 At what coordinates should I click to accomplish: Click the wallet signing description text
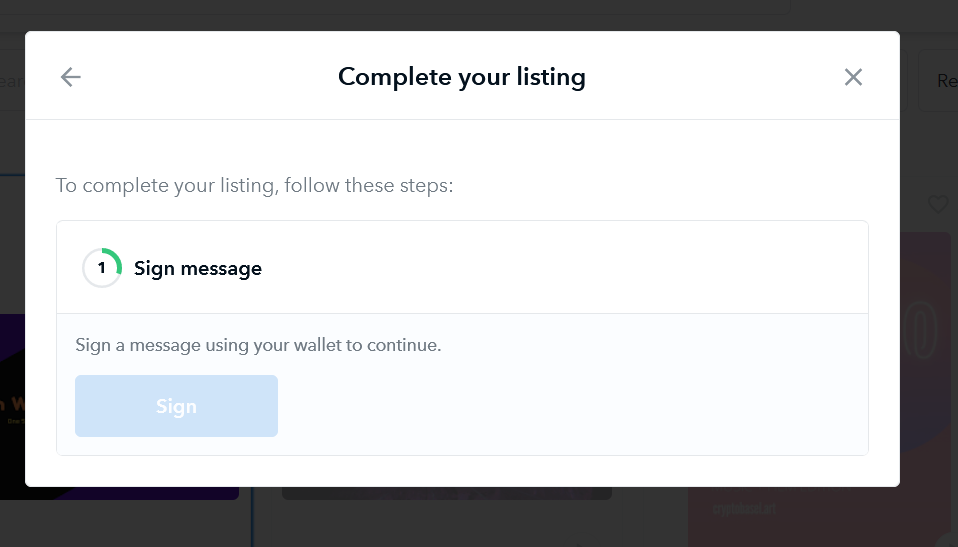coord(258,345)
